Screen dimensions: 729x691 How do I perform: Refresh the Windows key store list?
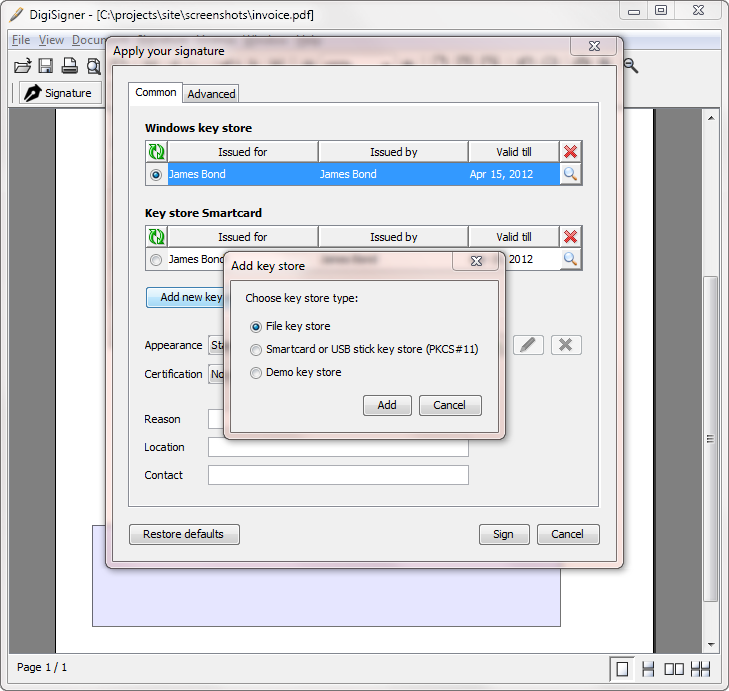156,152
